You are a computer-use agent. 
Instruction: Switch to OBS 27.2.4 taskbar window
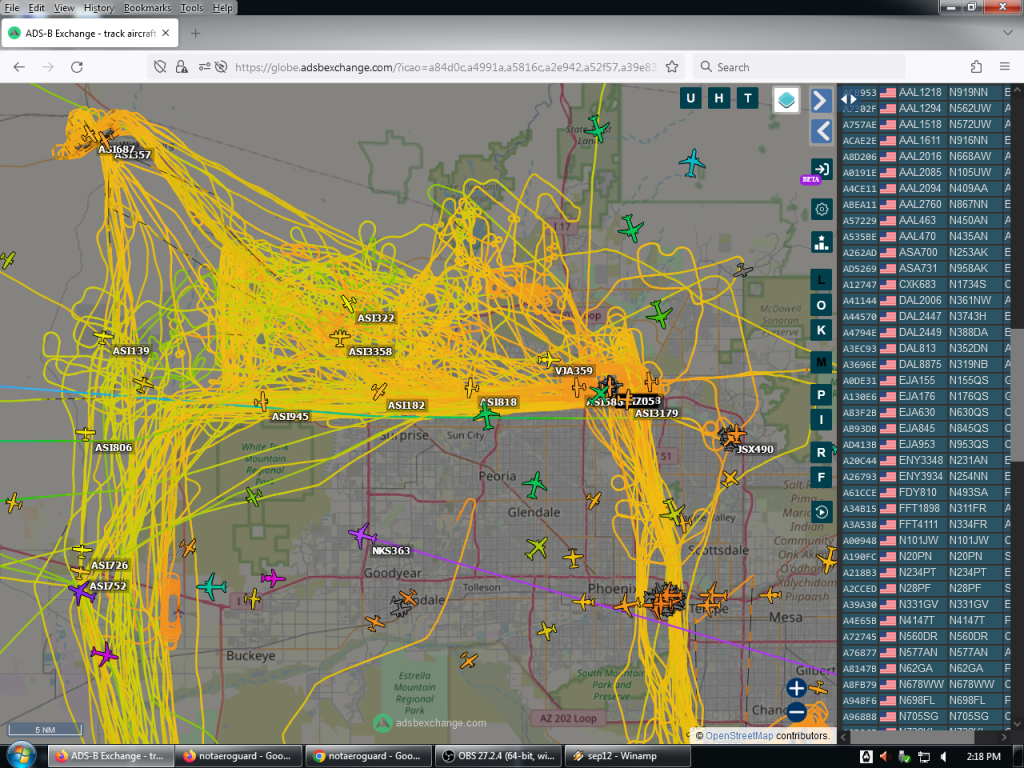498,756
